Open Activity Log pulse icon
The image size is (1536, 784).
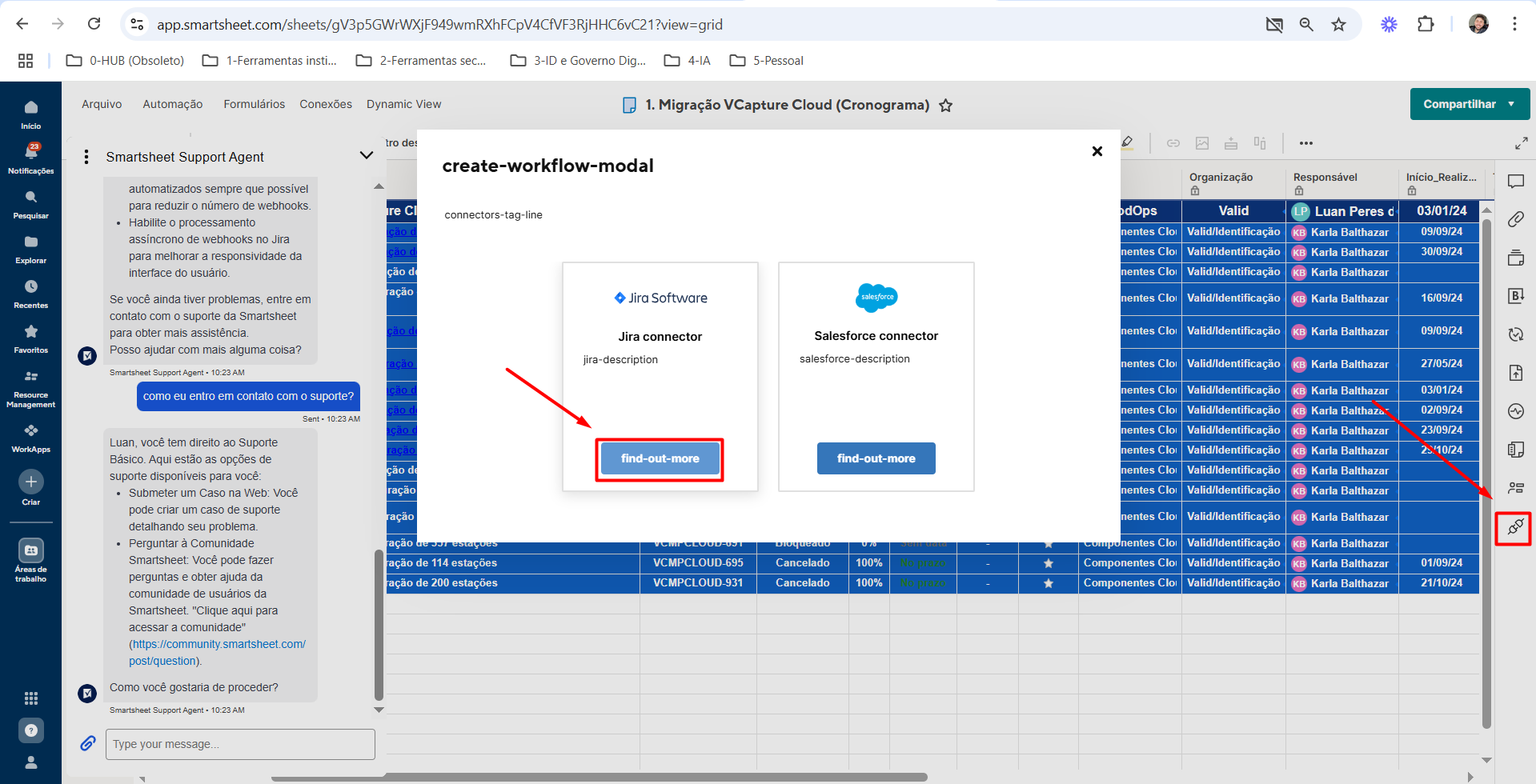click(1516, 411)
